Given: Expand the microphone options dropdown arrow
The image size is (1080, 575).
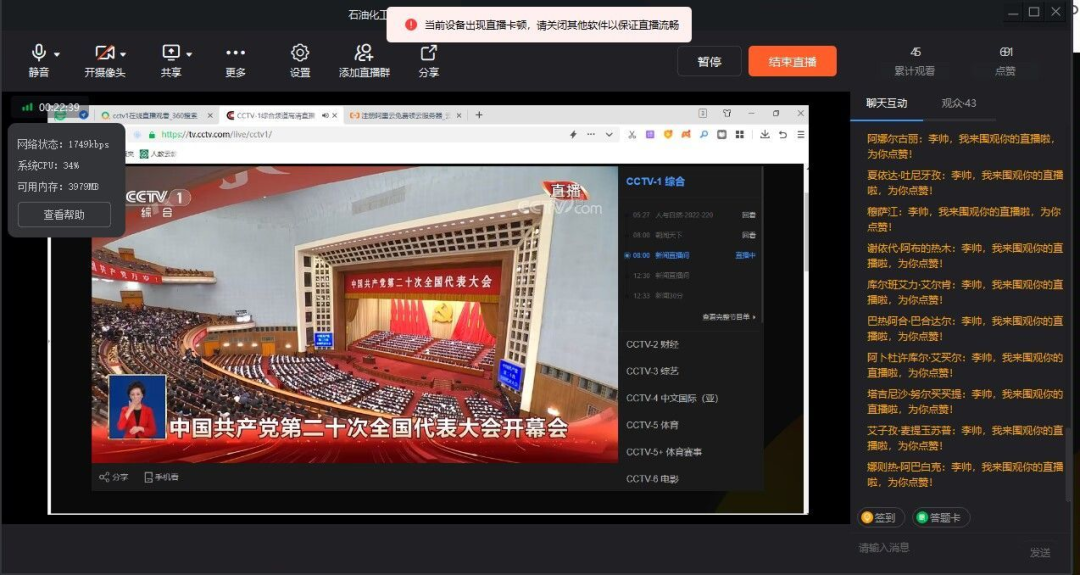Looking at the screenshot, I should click(57, 54).
